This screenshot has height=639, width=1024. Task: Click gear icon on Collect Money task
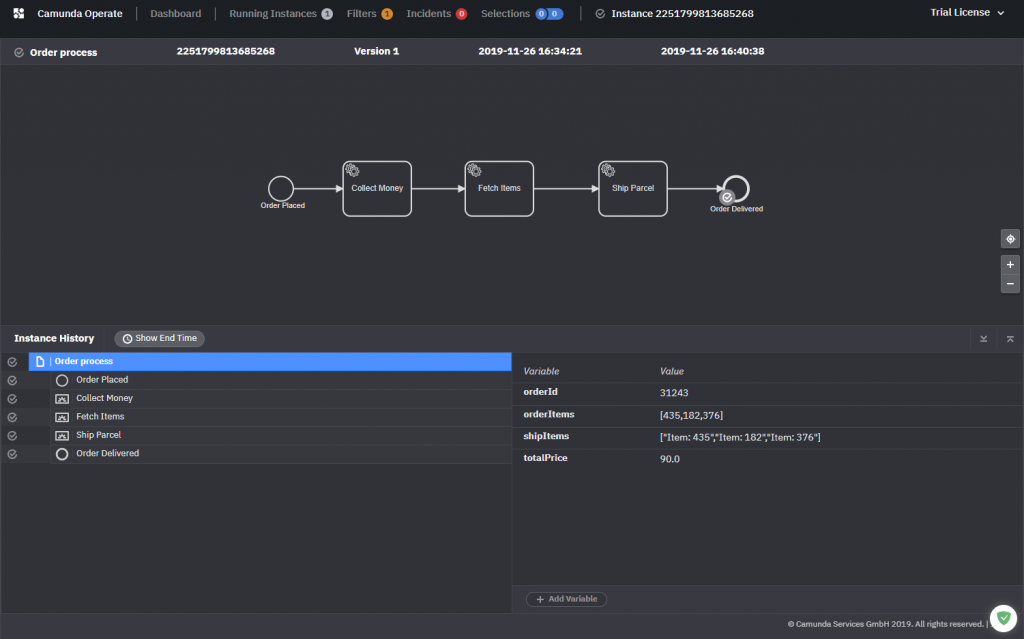pos(352,171)
